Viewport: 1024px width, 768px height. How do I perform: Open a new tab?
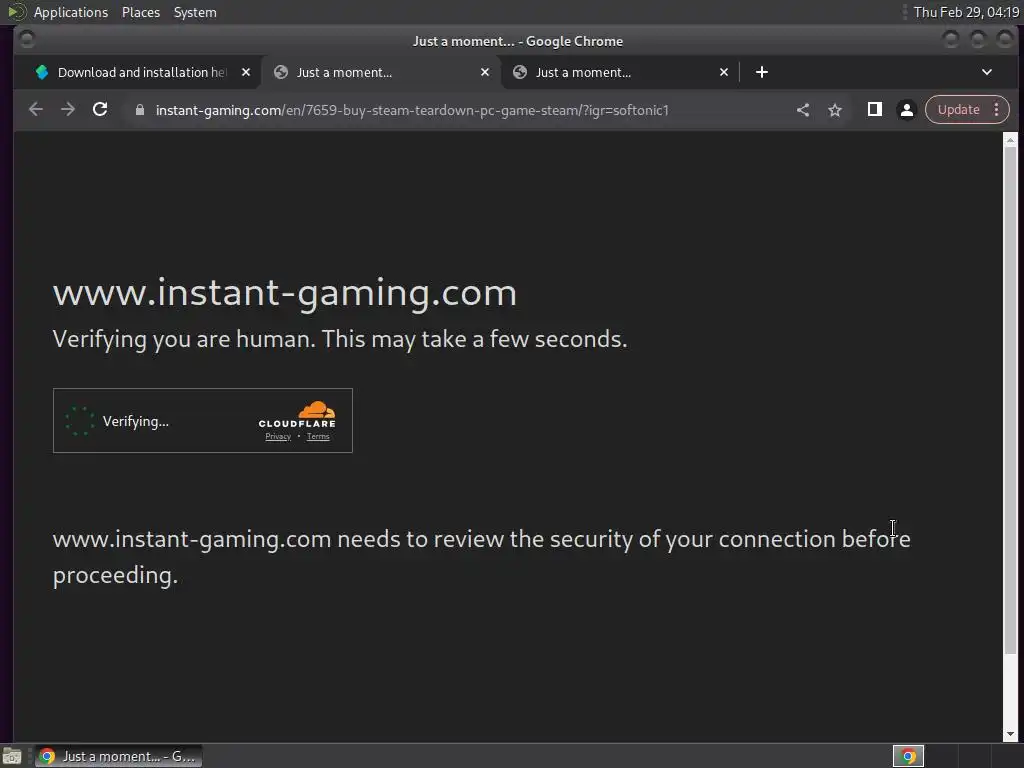tap(761, 72)
